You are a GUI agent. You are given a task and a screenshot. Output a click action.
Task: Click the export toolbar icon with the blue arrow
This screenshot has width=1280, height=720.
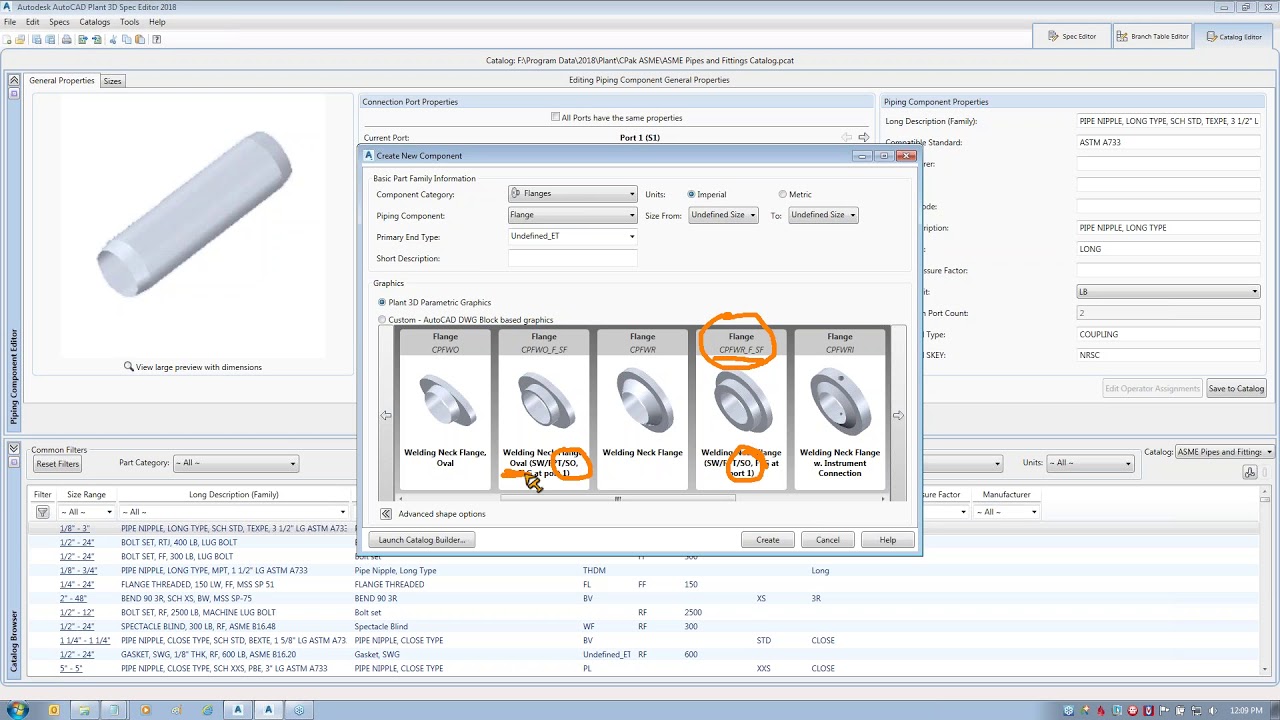[x=82, y=40]
